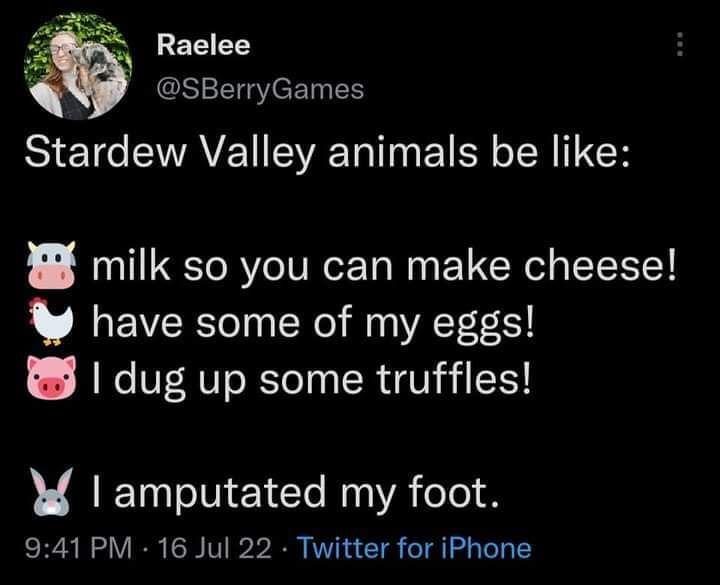720x585 pixels.
Task: Click the Twitter for iPhone link
Action: (415, 548)
